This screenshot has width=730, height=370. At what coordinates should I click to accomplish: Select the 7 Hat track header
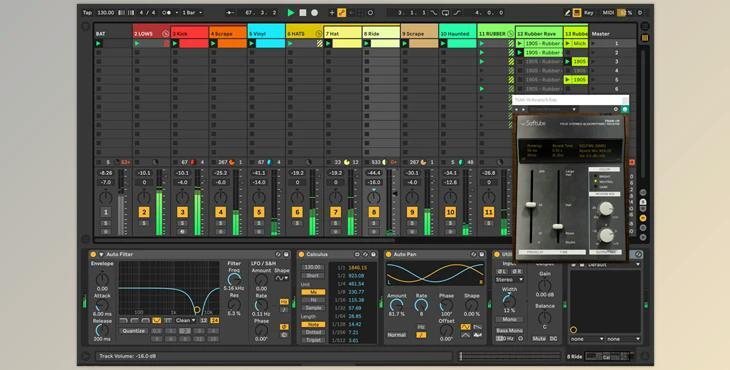343,34
